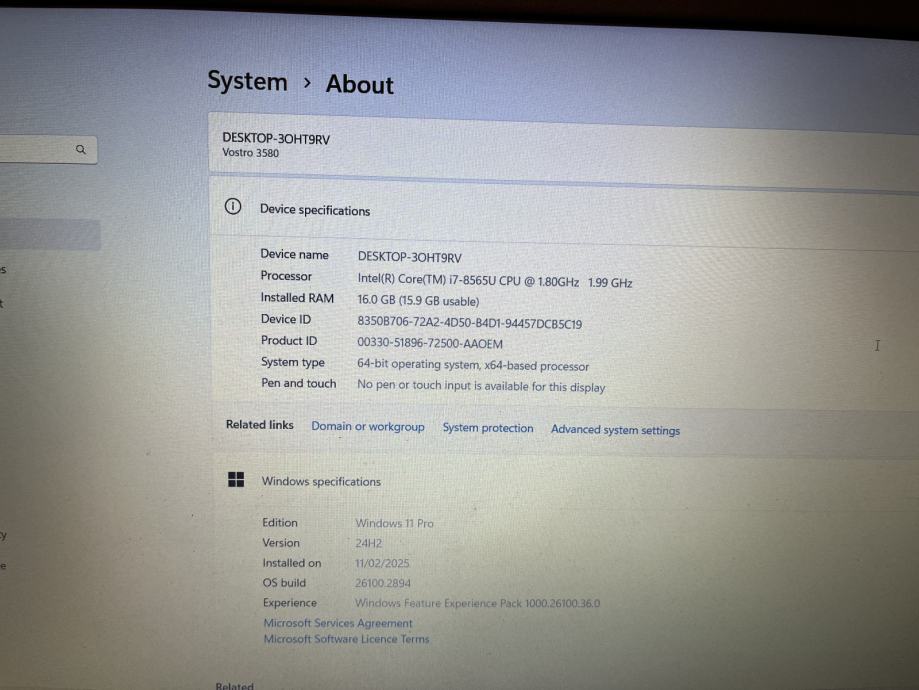Viewport: 919px width, 690px height.
Task: Click the Installed RAM value 16.0 GB
Action: coord(418,301)
